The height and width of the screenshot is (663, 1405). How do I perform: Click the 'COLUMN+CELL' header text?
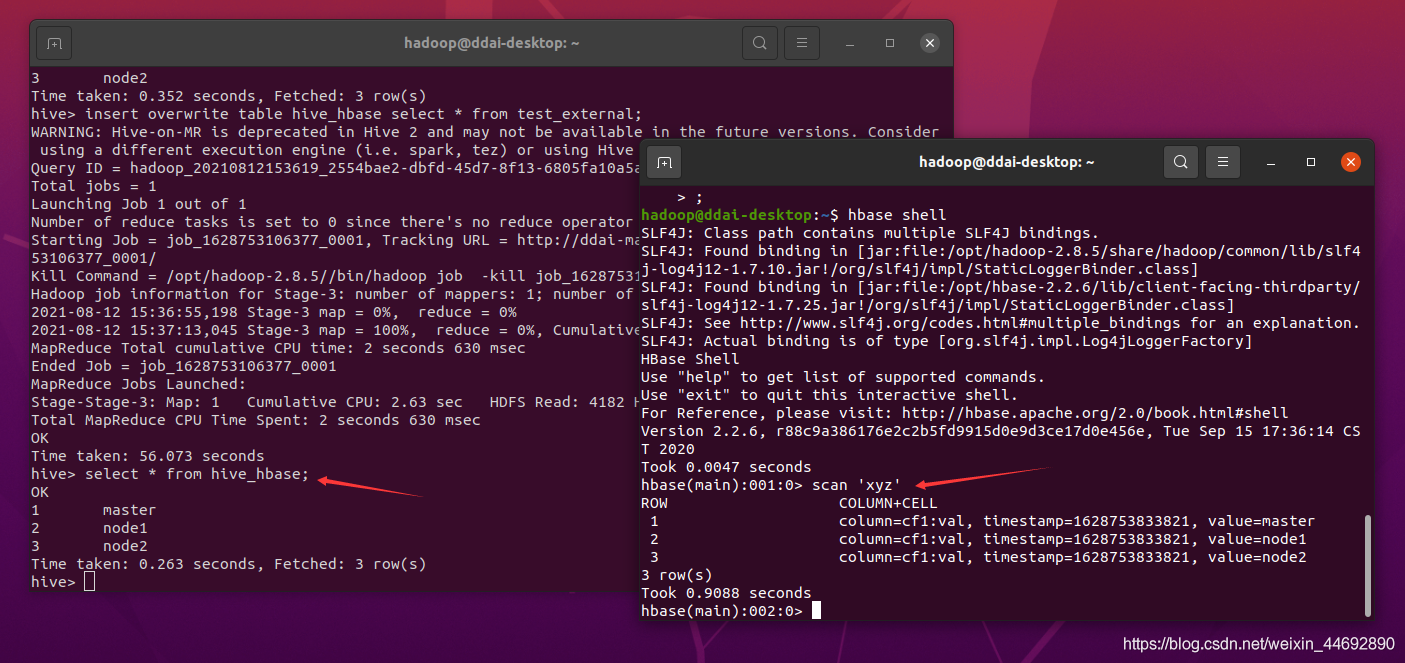[888, 503]
